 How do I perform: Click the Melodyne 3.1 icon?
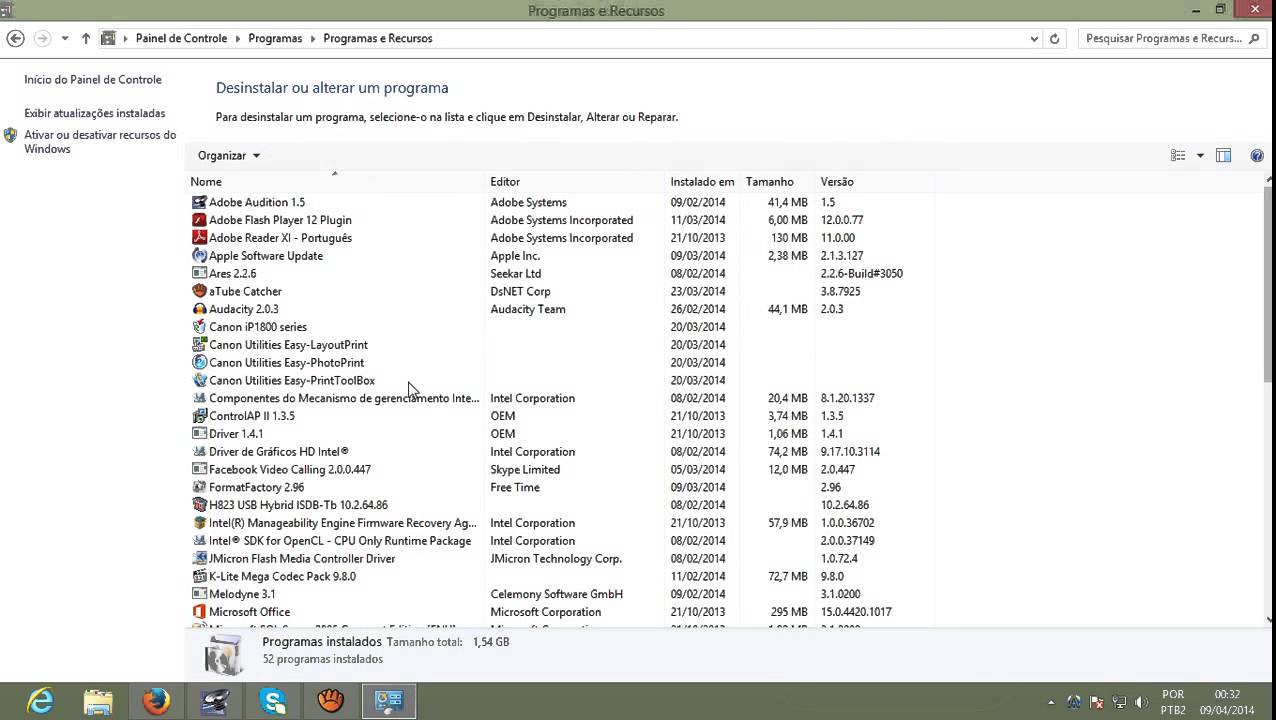click(199, 594)
